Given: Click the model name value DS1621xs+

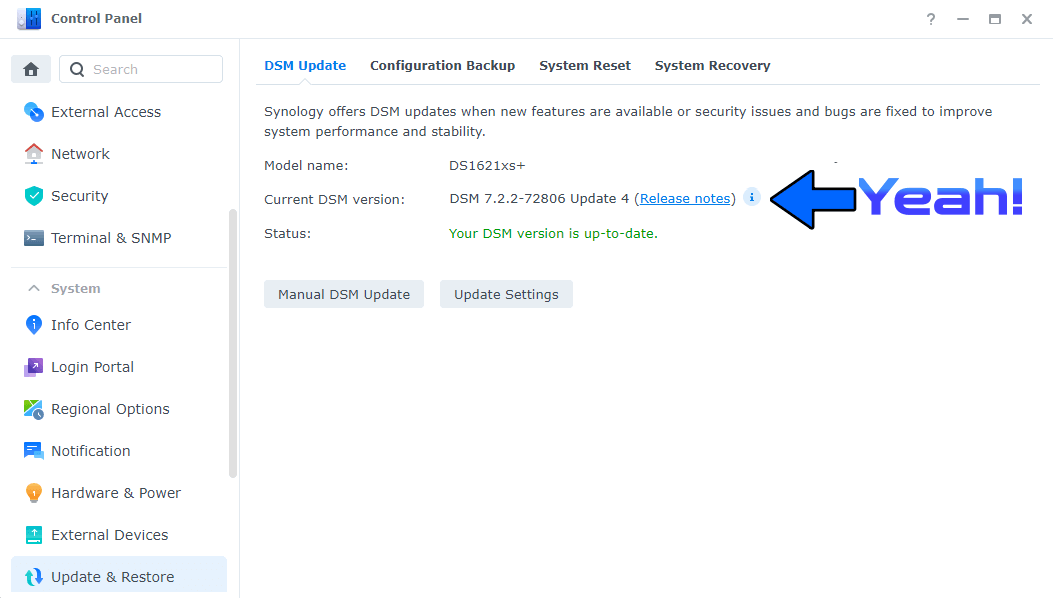Looking at the screenshot, I should tap(487, 165).
